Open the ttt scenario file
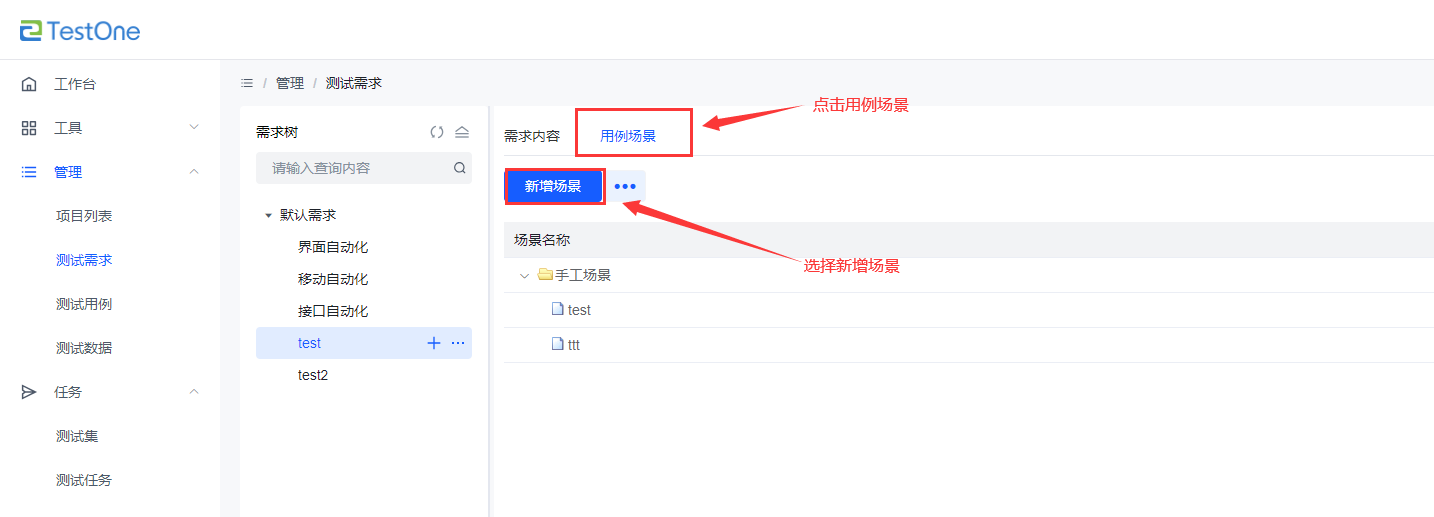The height and width of the screenshot is (517, 1434). point(573,345)
